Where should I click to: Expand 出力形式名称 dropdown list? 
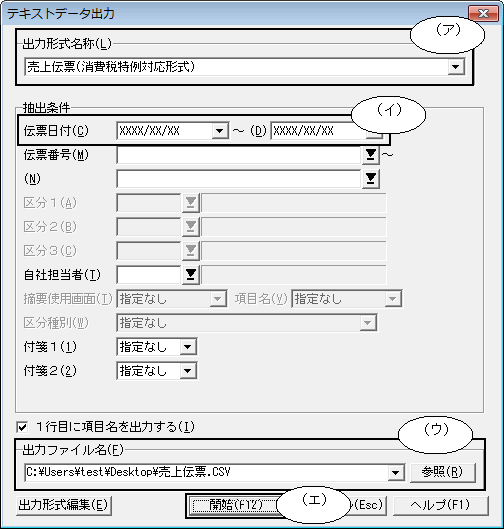[x=455, y=66]
